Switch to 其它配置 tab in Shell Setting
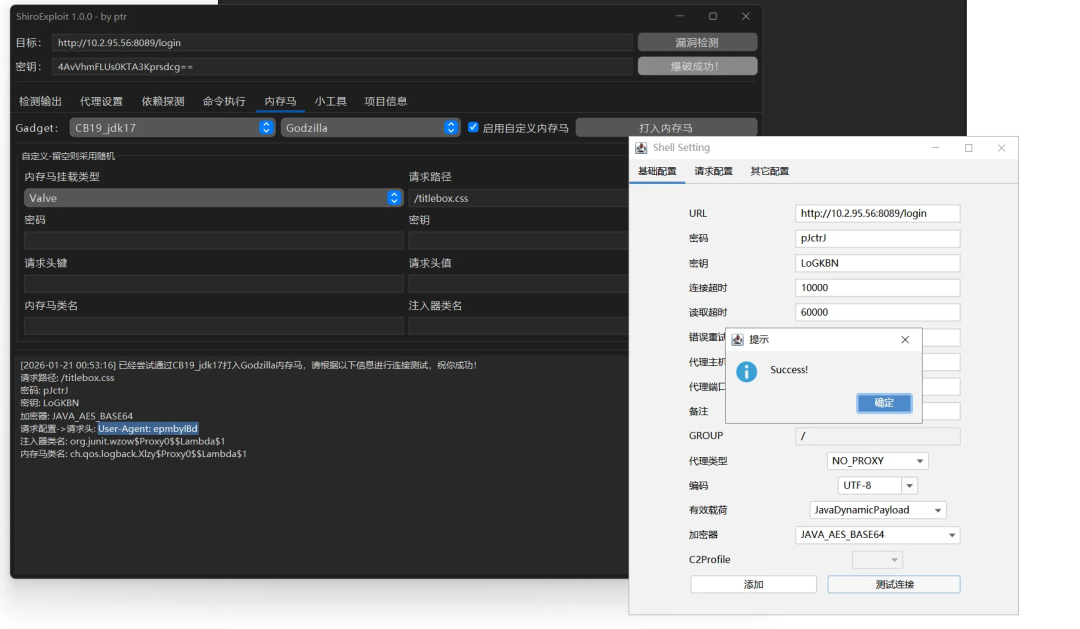1080x629 pixels. coord(770,172)
